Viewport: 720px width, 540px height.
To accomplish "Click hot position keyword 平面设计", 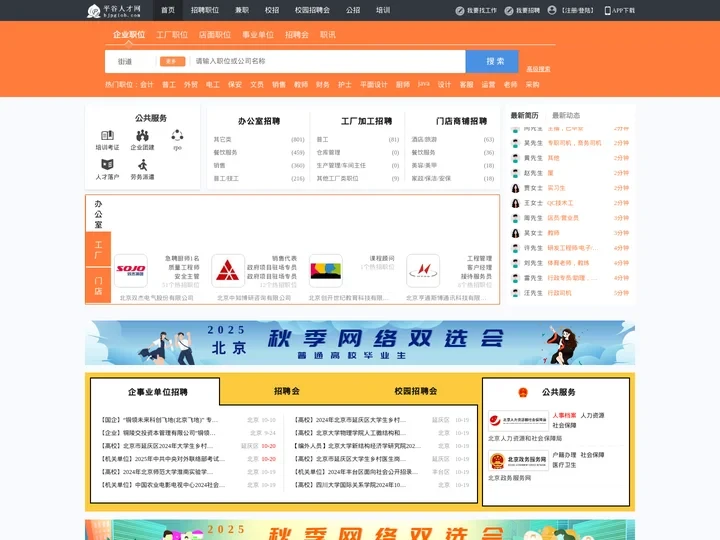I will click(x=373, y=84).
